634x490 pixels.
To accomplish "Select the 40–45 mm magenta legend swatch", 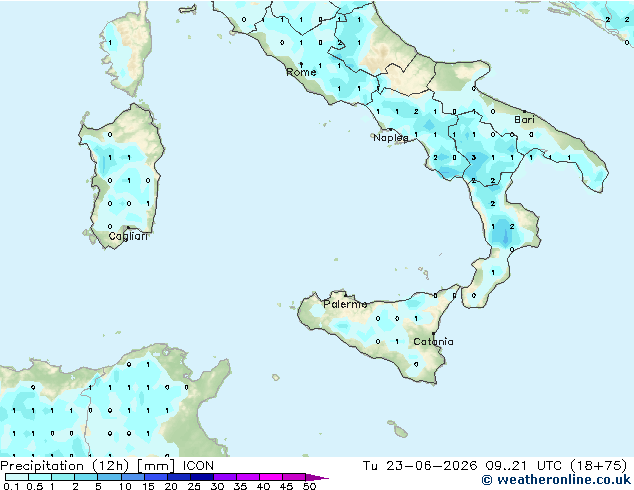I will [x=271, y=477].
